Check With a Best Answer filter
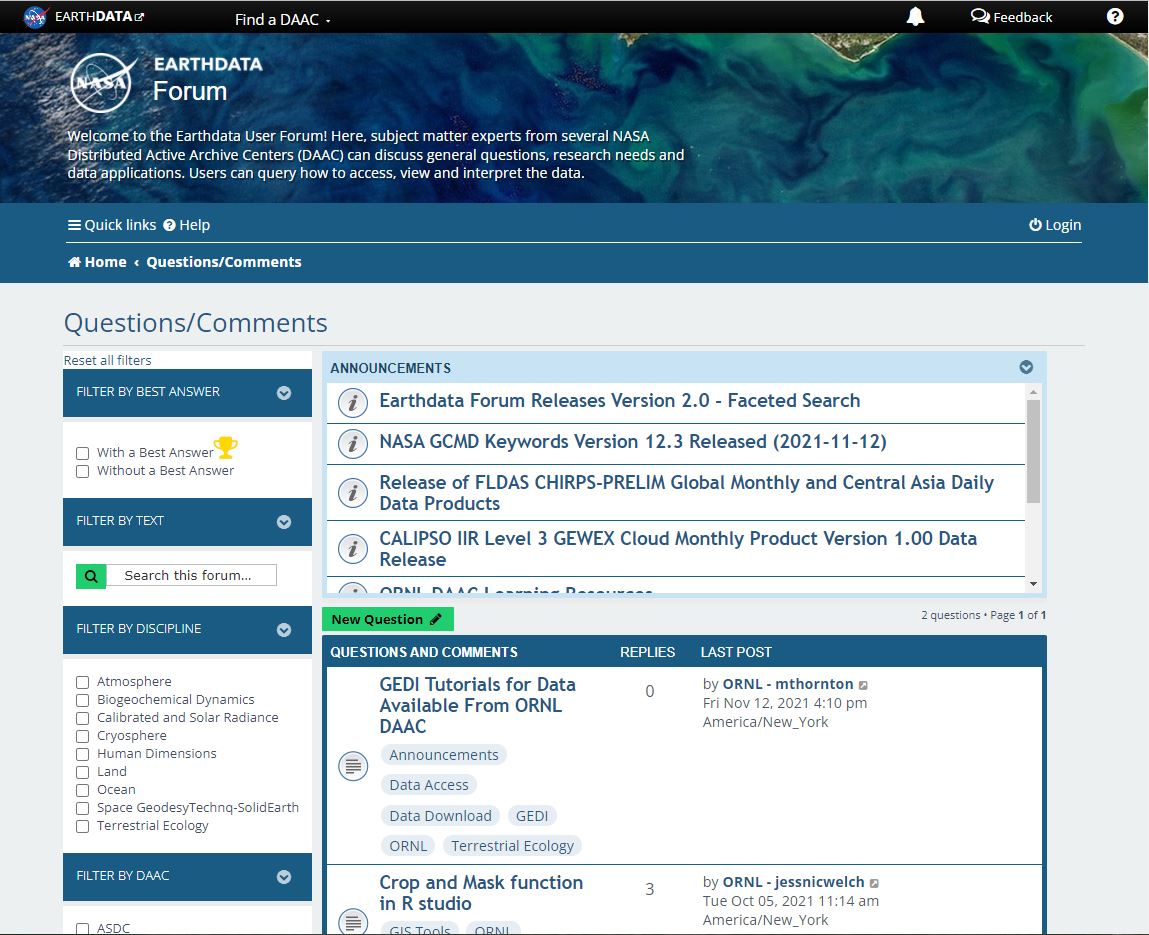Image resolution: width=1149 pixels, height=935 pixels. [83, 454]
